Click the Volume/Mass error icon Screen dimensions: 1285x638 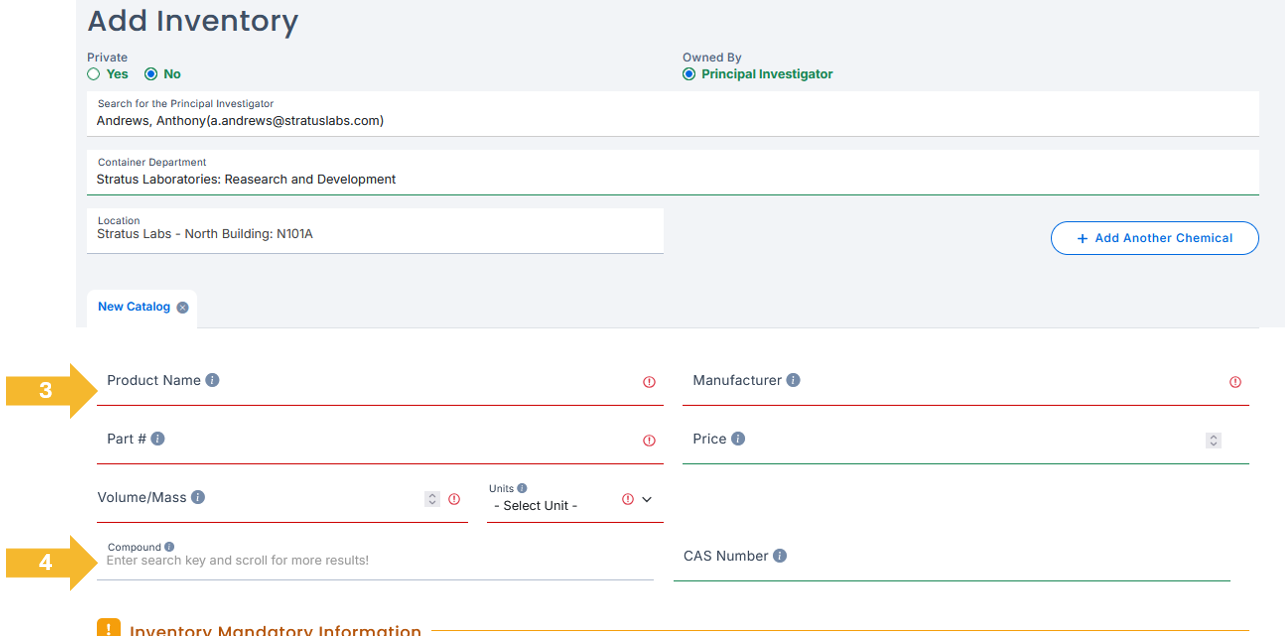[454, 498]
